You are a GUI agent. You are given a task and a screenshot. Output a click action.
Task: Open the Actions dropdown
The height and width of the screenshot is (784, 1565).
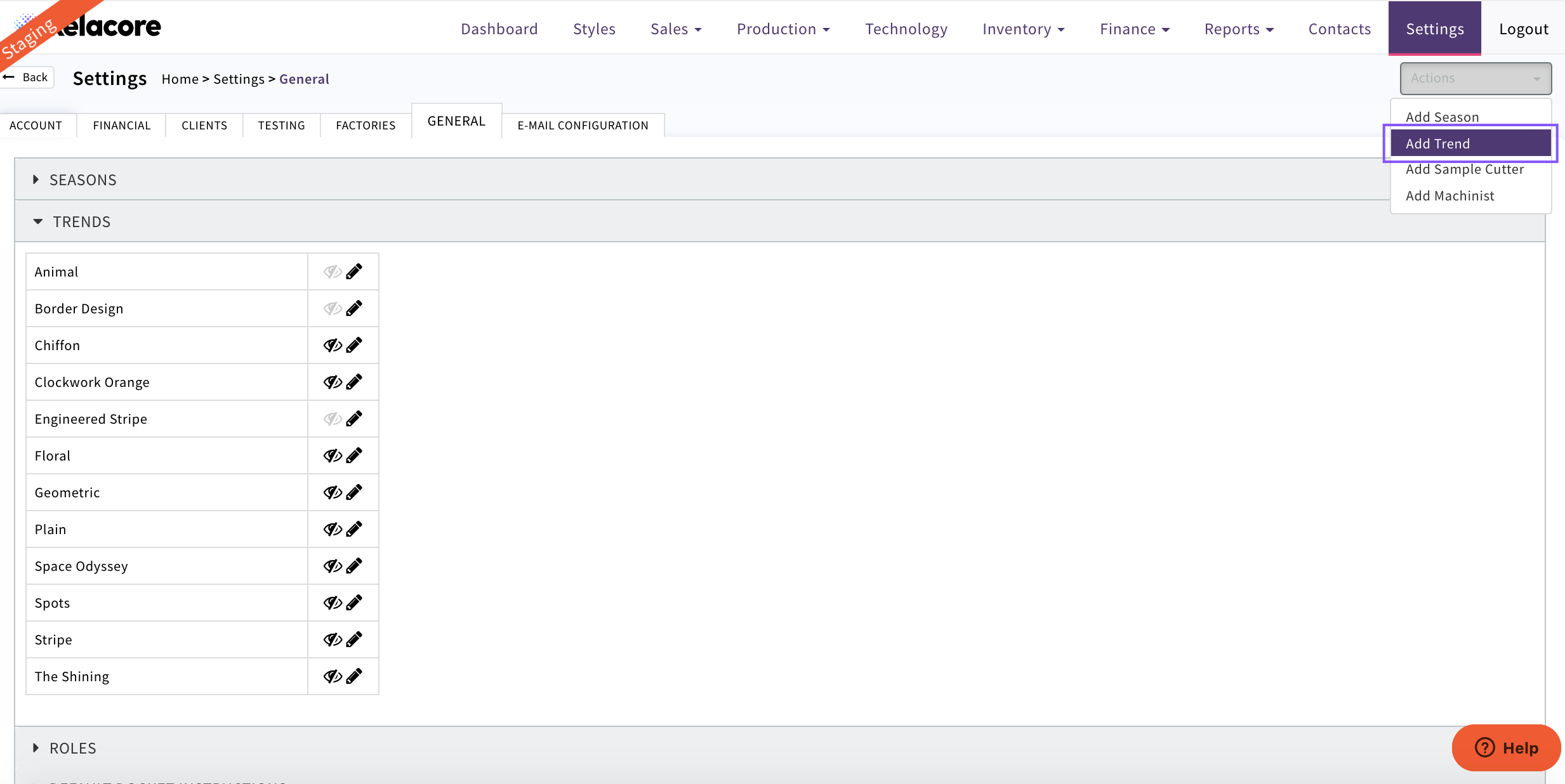click(x=1475, y=78)
